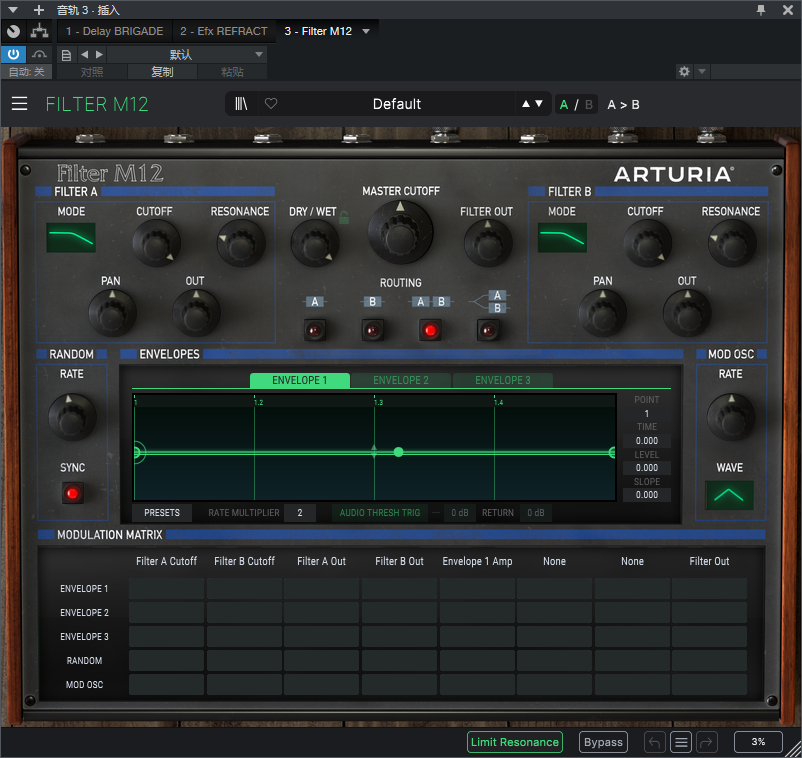The image size is (802, 758).
Task: Enable parallel A/B routing LED button
Action: tap(488, 330)
